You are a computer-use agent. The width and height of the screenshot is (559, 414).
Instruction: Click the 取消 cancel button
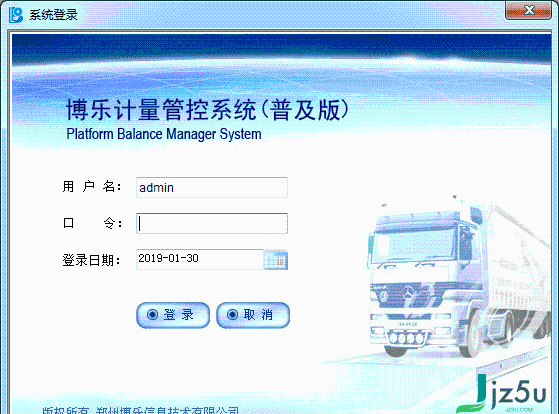click(253, 315)
